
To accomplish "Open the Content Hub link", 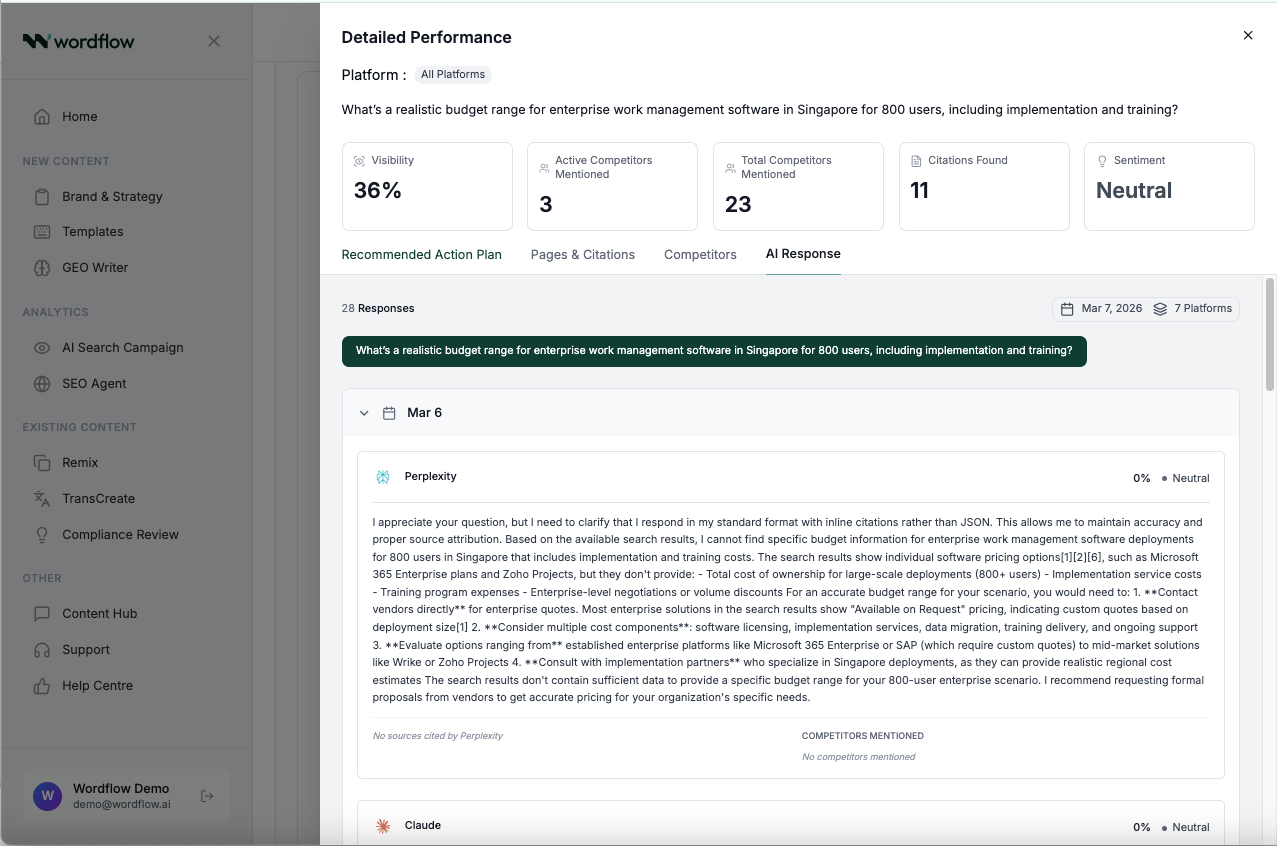I will click(x=99, y=614).
